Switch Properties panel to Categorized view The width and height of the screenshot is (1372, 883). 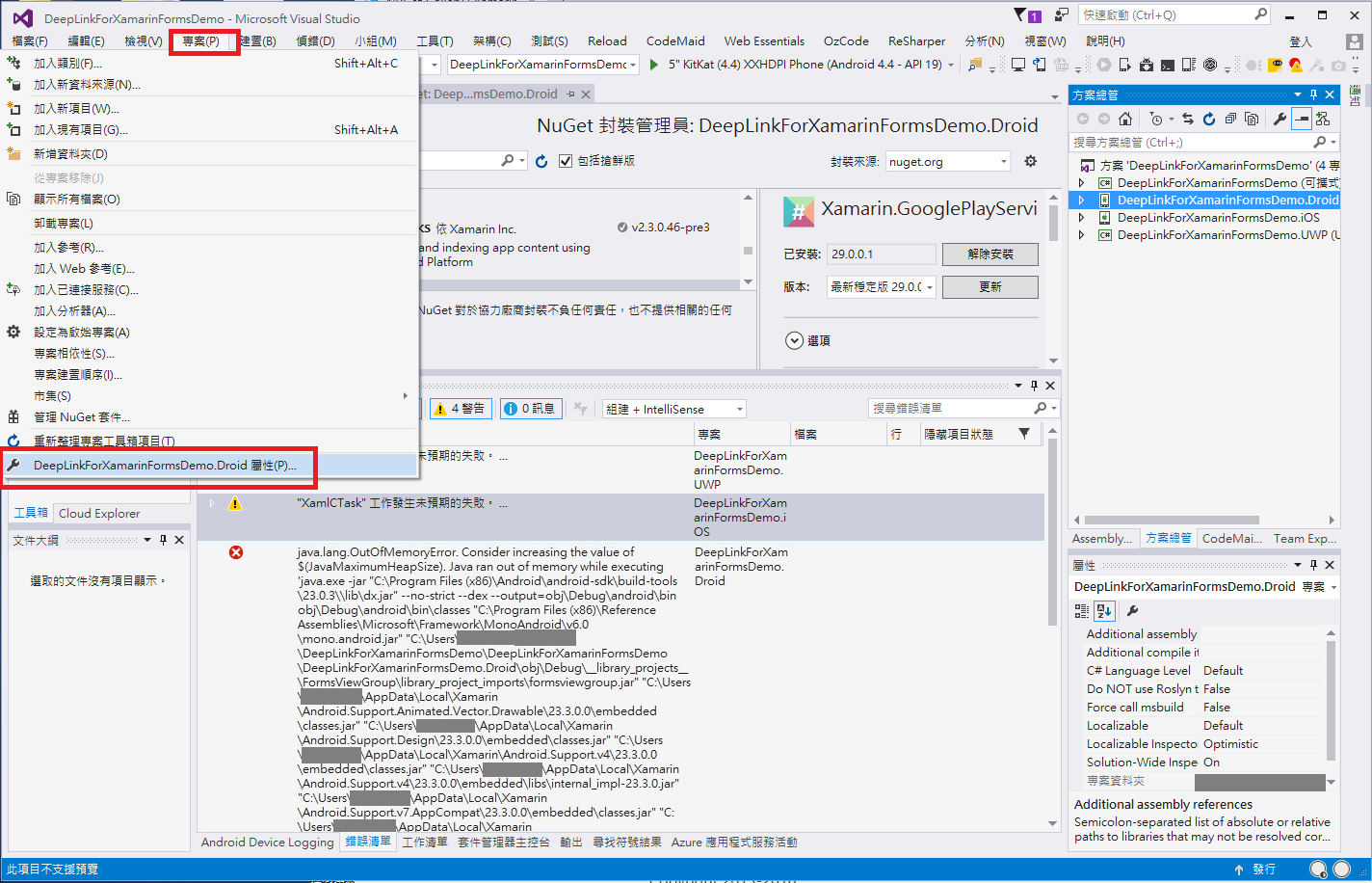pos(1082,610)
